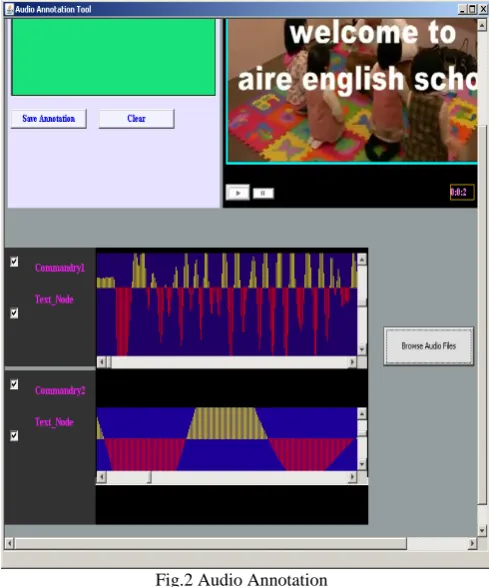Play the video with the play button
489x587 pixels.
(x=238, y=193)
